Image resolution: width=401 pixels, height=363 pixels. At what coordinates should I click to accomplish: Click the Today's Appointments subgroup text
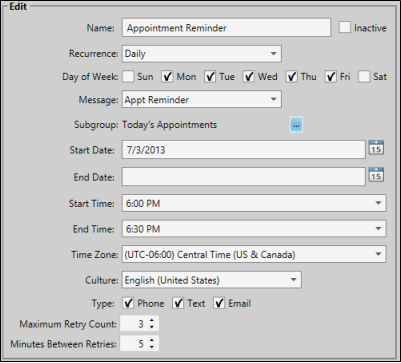coord(170,125)
